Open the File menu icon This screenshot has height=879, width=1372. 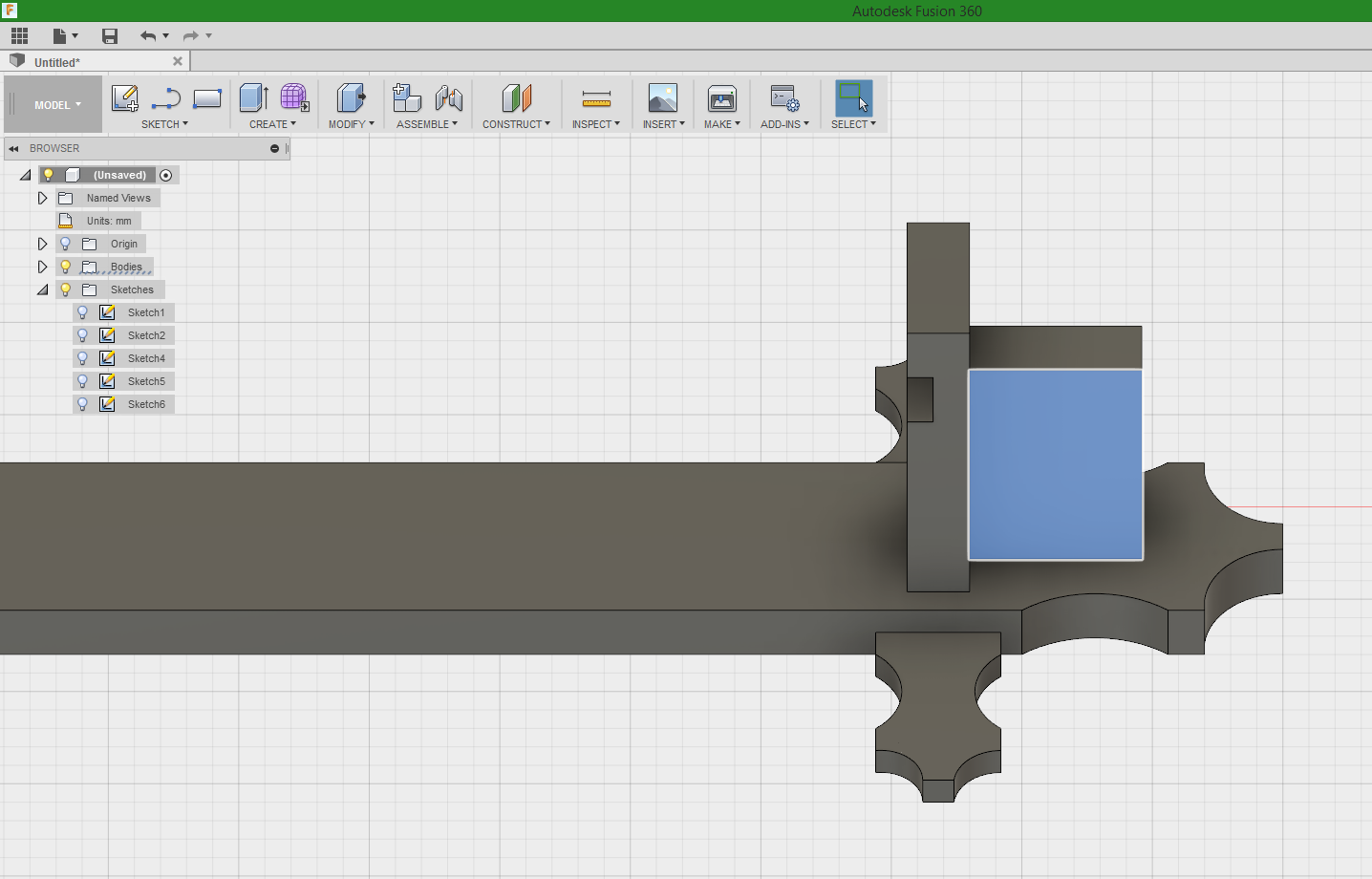[x=60, y=36]
